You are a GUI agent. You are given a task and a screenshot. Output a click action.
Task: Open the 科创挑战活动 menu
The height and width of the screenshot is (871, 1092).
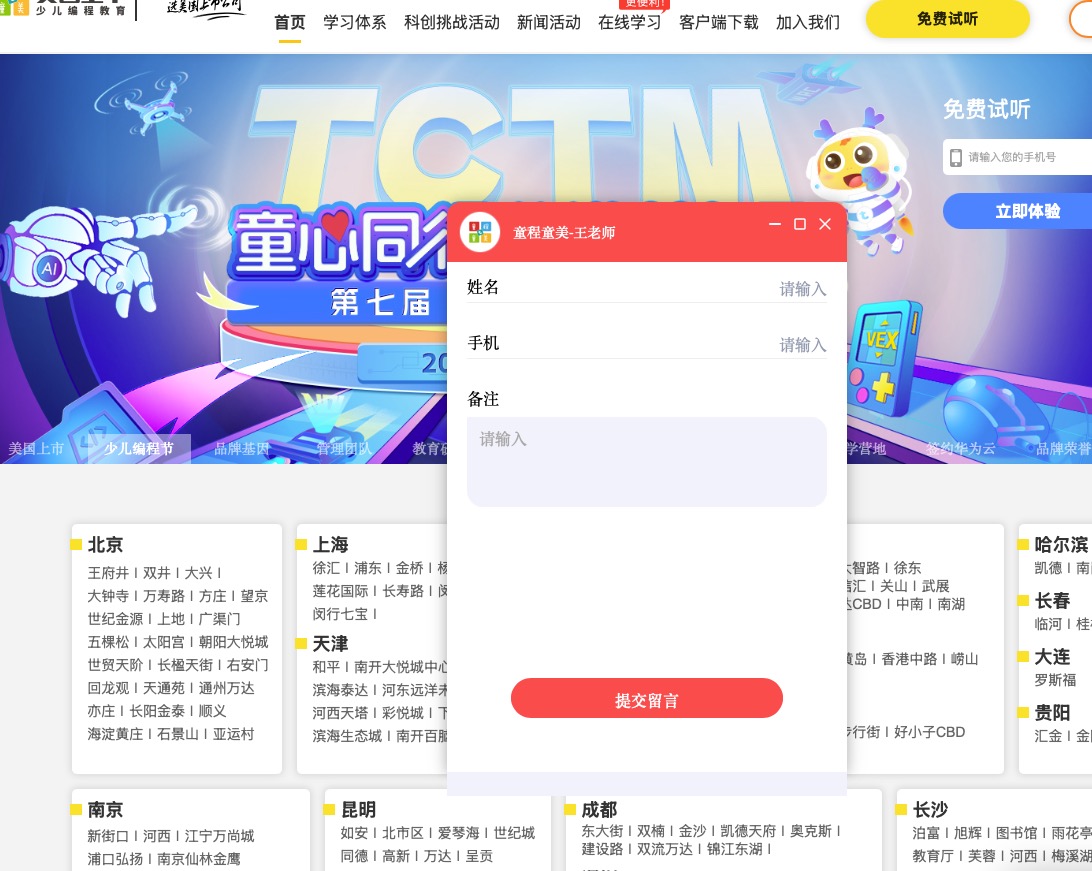451,23
